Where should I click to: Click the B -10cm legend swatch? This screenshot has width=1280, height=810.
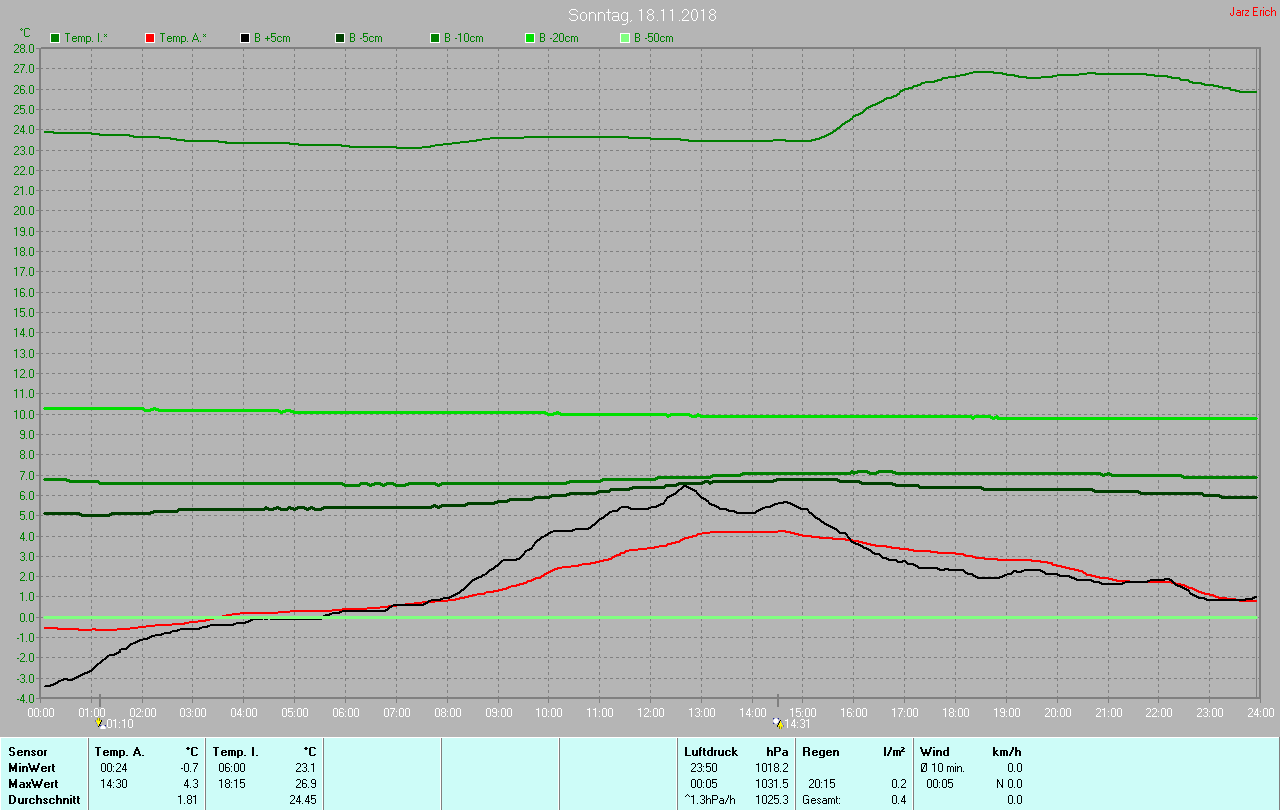coord(435,38)
